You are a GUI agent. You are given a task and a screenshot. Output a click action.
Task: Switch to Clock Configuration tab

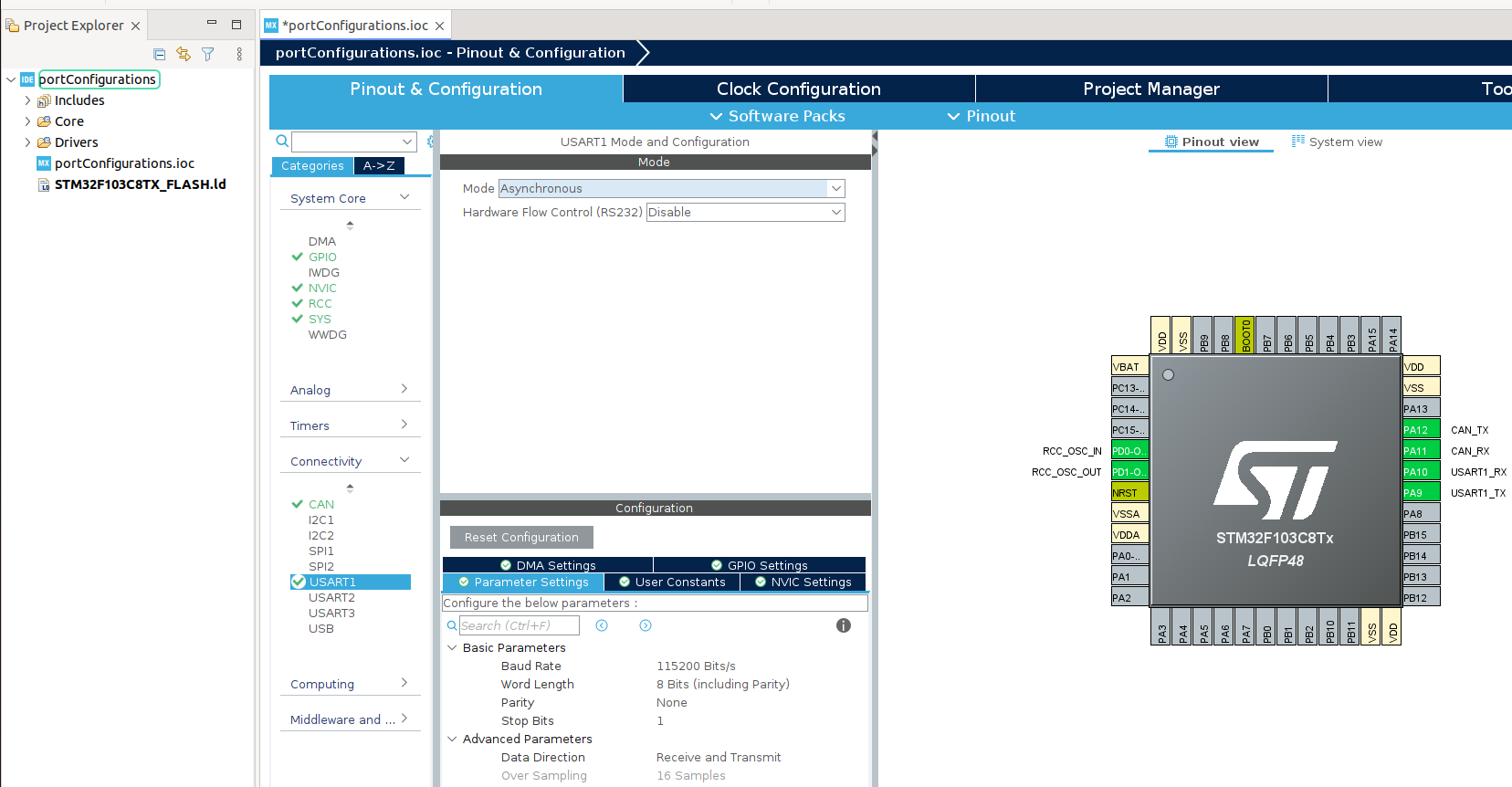coord(799,89)
